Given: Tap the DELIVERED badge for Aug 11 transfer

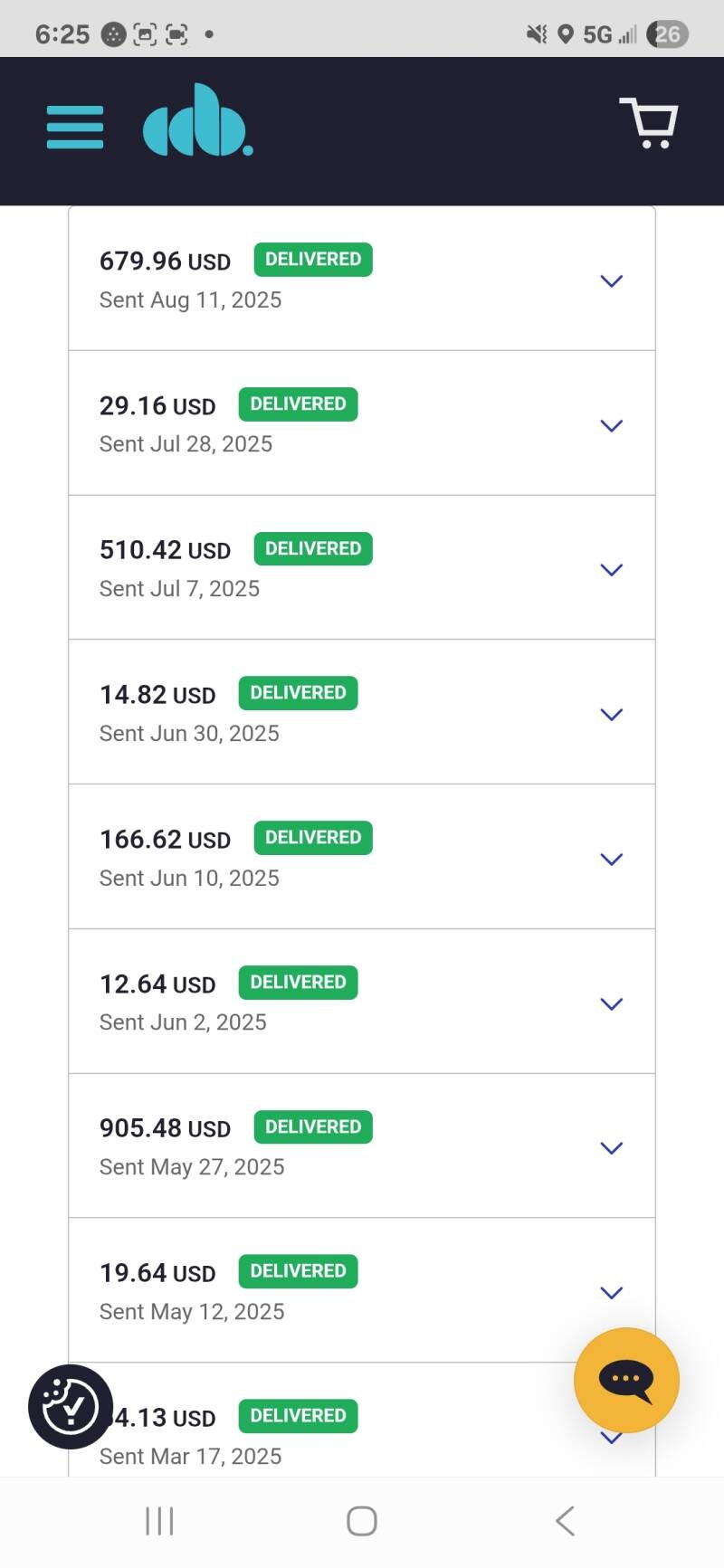Looking at the screenshot, I should [313, 260].
